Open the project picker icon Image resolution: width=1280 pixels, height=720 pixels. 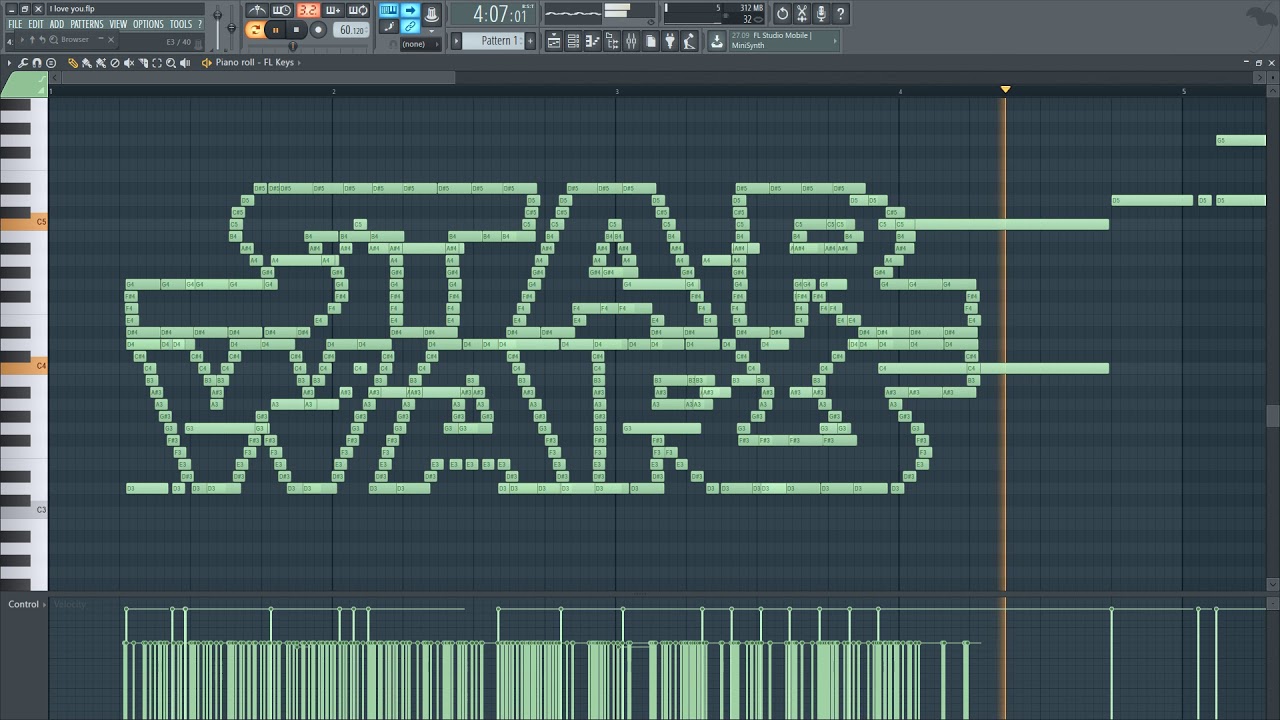pos(650,41)
